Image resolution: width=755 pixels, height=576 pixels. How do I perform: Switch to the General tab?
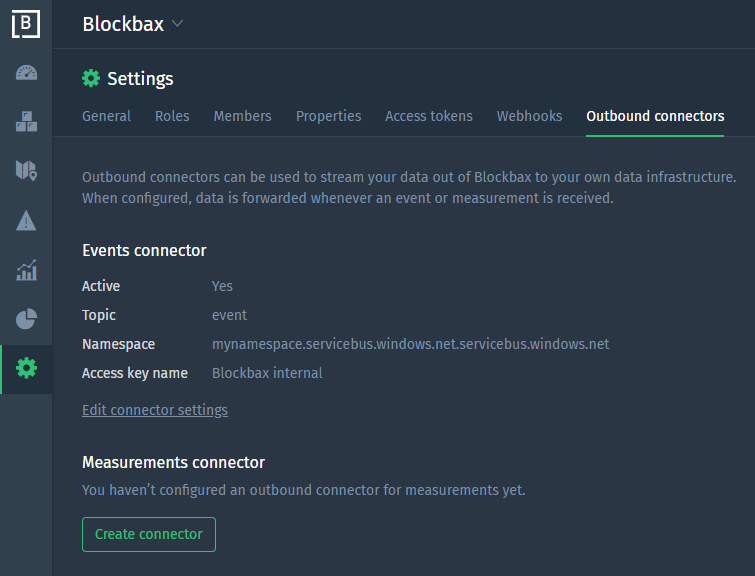coord(106,116)
